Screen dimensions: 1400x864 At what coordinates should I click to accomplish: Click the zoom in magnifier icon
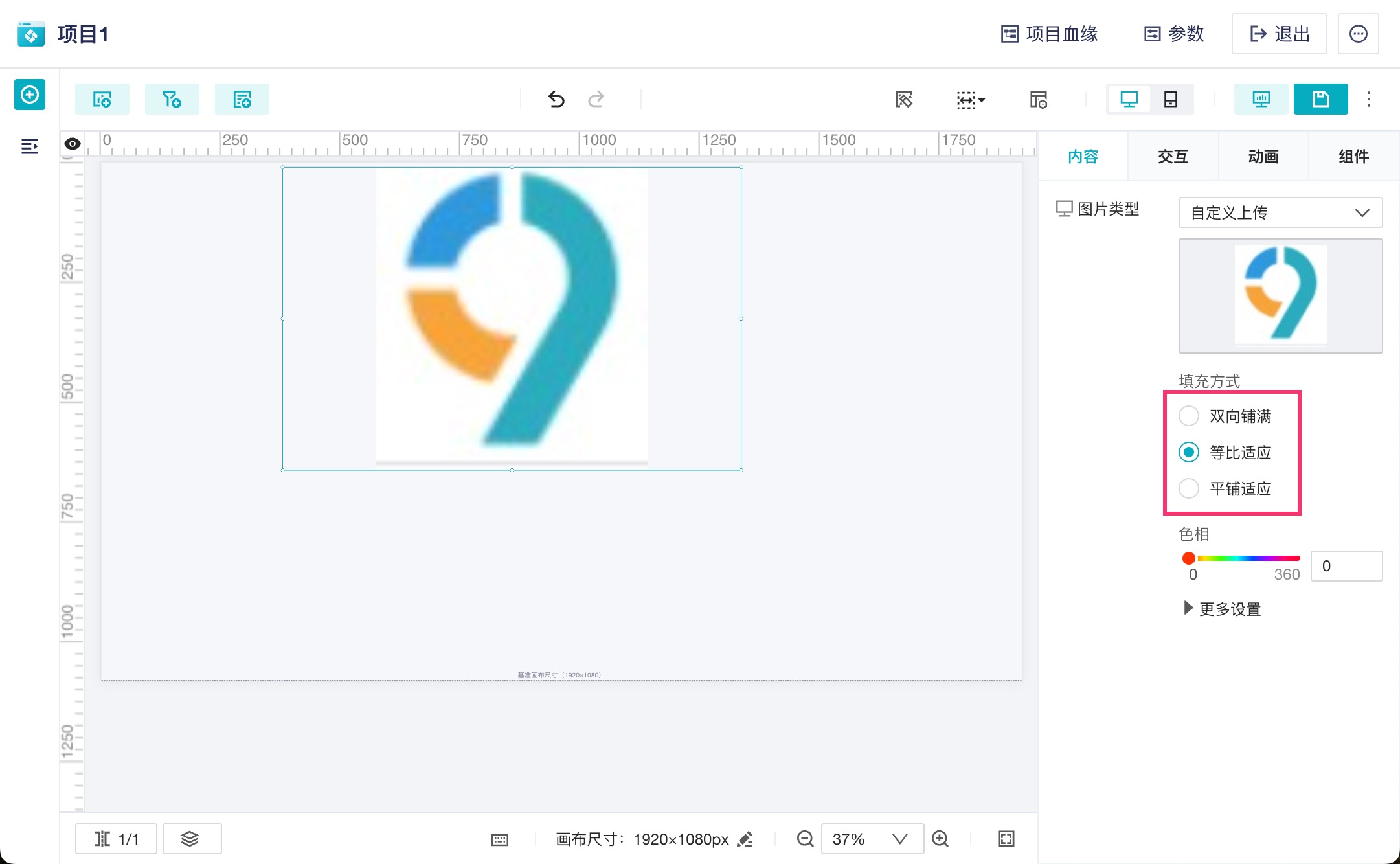[x=940, y=839]
